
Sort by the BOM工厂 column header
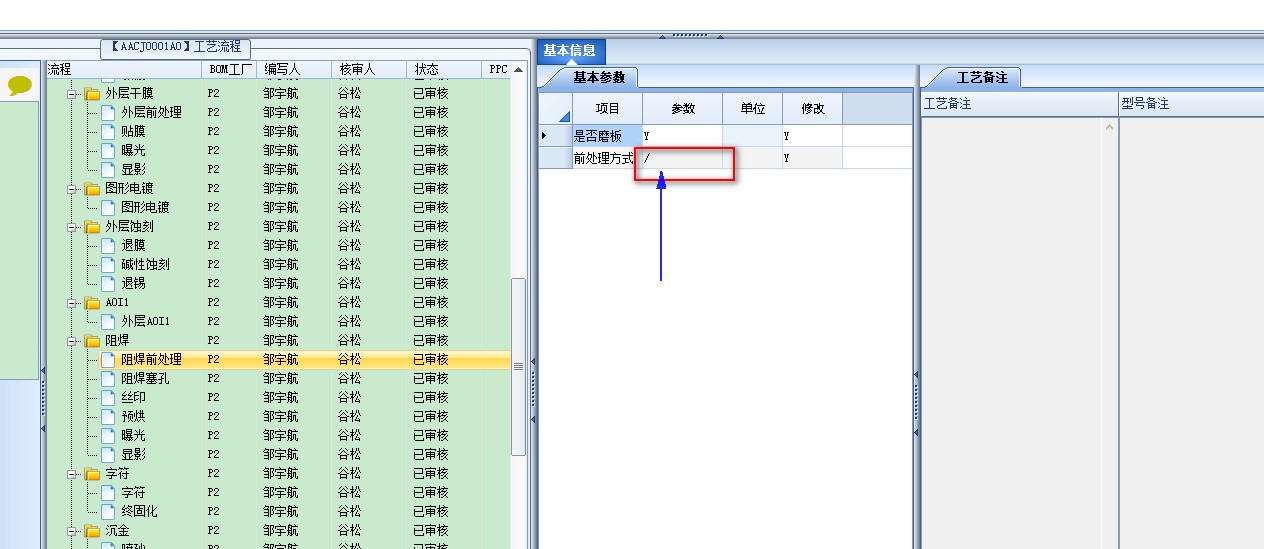pyautogui.click(x=230, y=69)
